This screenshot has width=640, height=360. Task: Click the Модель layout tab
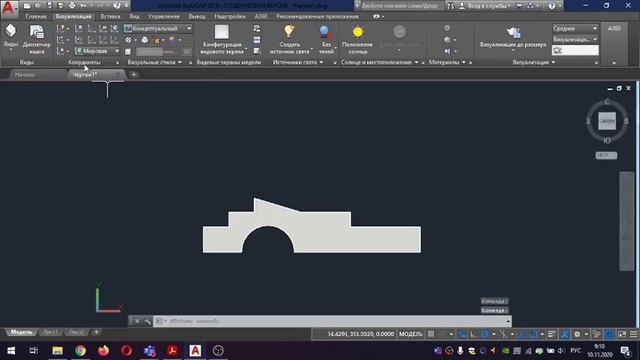click(x=21, y=332)
